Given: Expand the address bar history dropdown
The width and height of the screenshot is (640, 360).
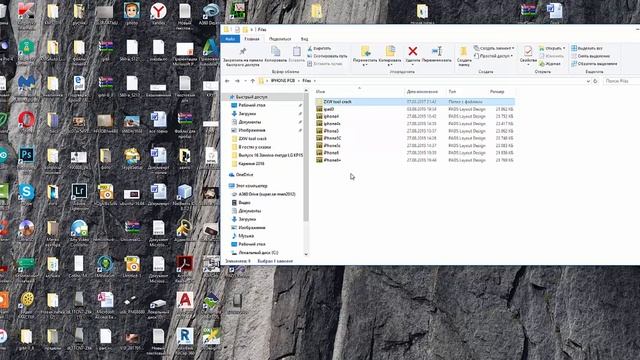Looking at the screenshot, I should [x=588, y=81].
